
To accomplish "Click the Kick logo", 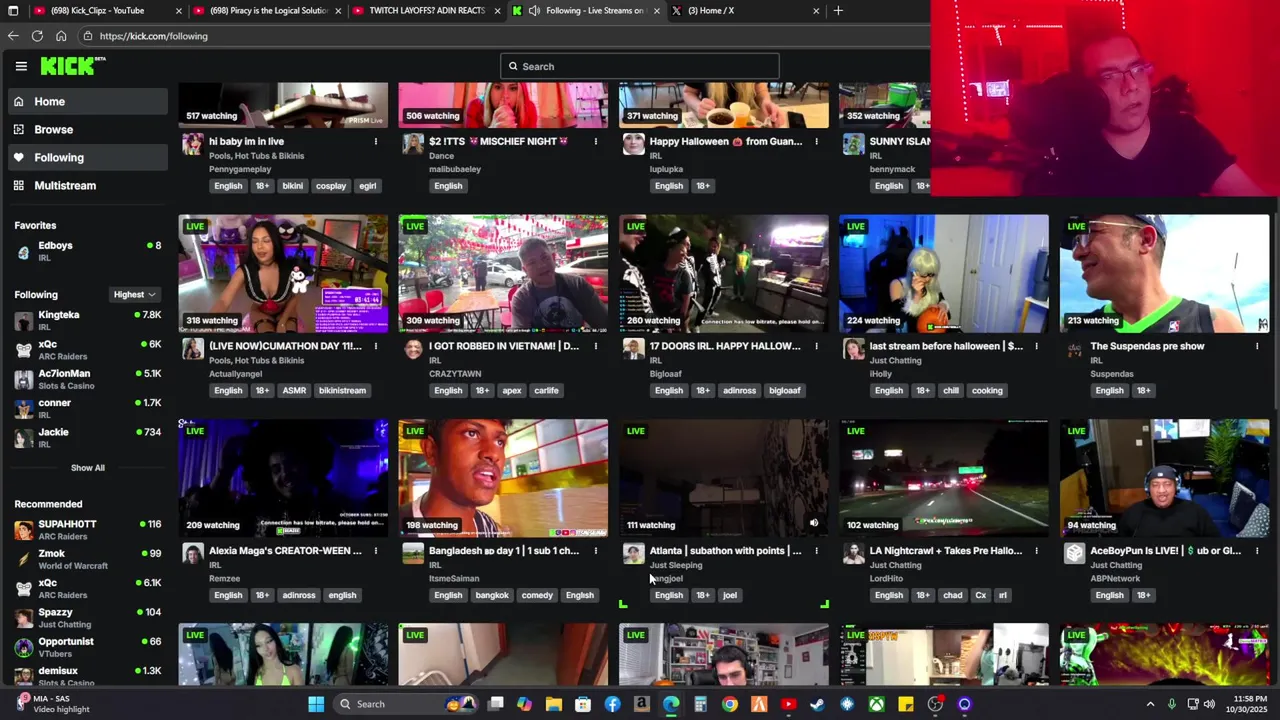I will pos(72,66).
